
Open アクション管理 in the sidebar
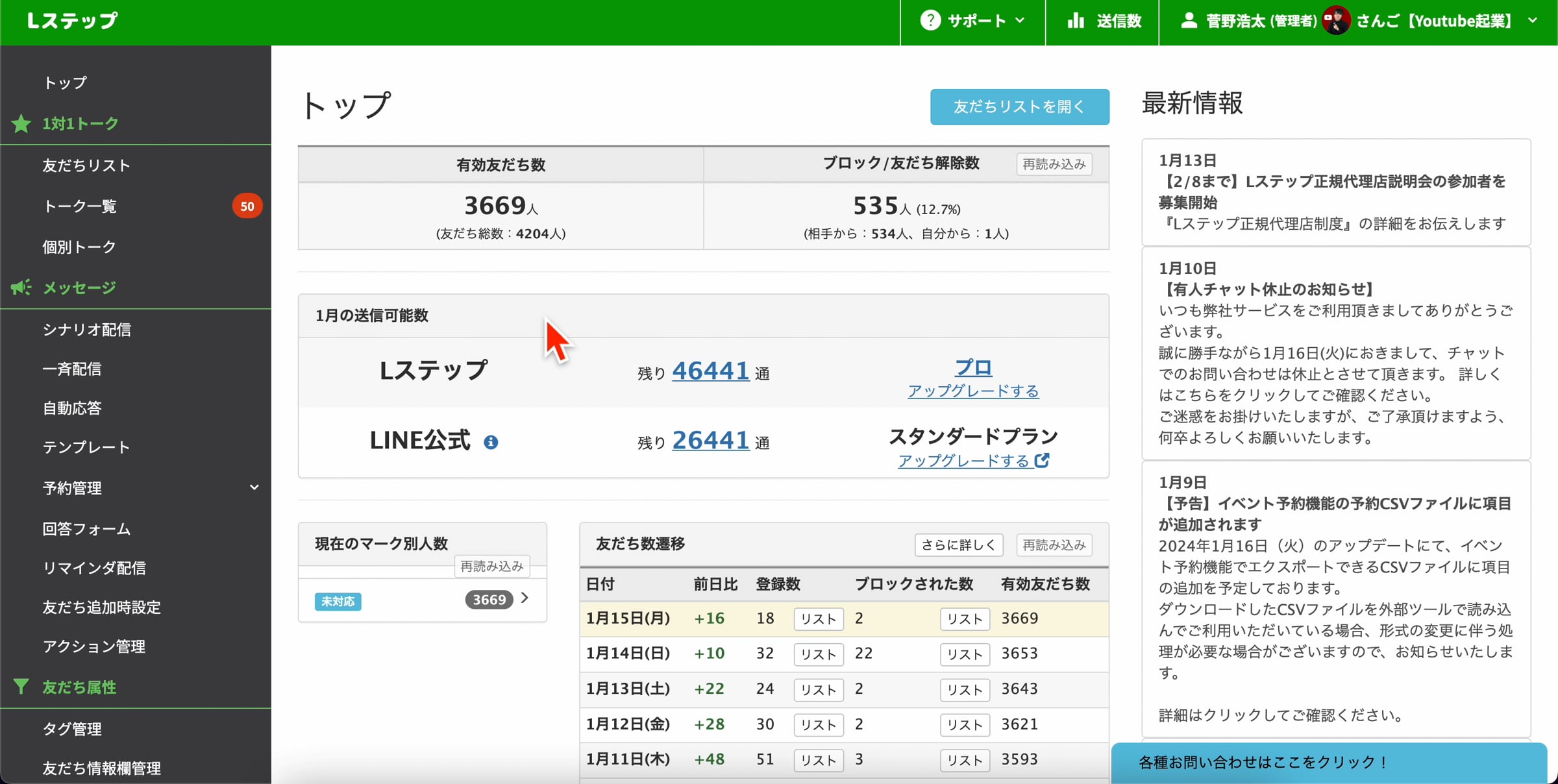coord(94,646)
